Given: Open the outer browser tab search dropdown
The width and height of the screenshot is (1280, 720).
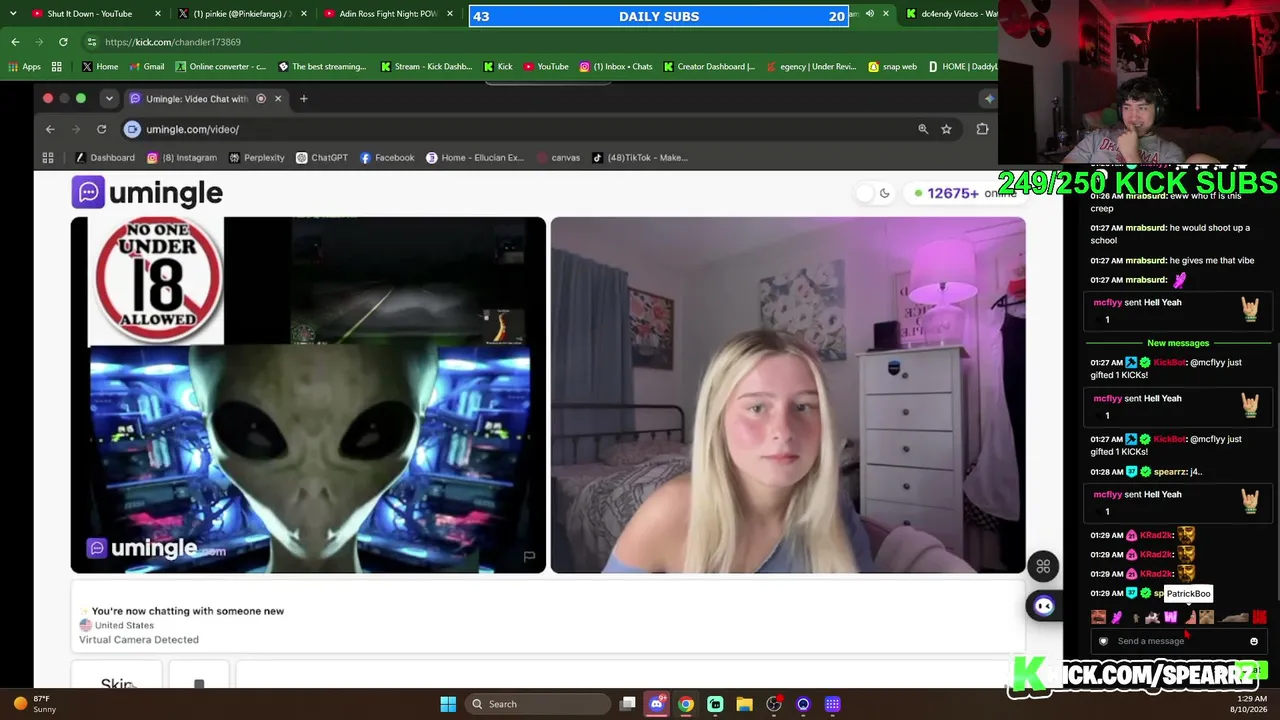Looking at the screenshot, I should pyautogui.click(x=11, y=14).
